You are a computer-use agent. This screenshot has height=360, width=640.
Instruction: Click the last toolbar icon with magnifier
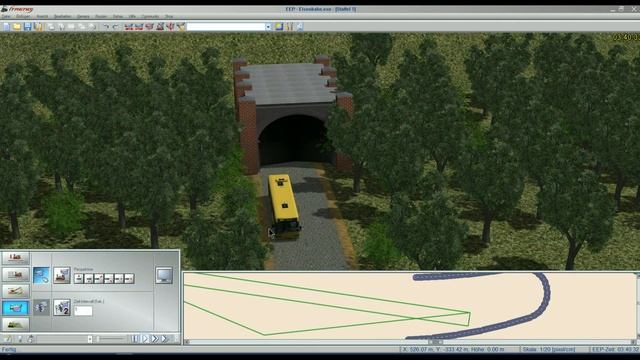click(x=300, y=27)
